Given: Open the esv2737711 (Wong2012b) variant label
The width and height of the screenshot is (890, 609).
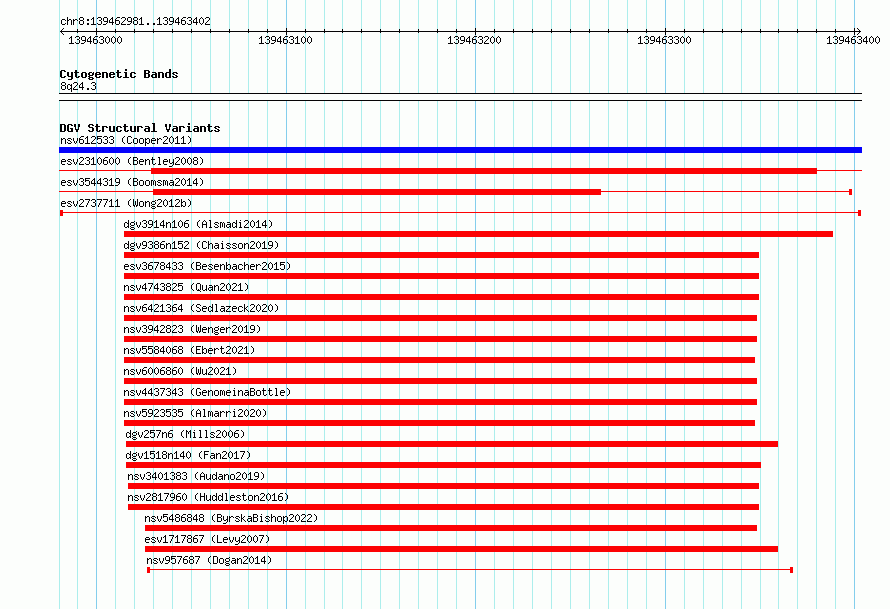Looking at the screenshot, I should (x=126, y=203).
